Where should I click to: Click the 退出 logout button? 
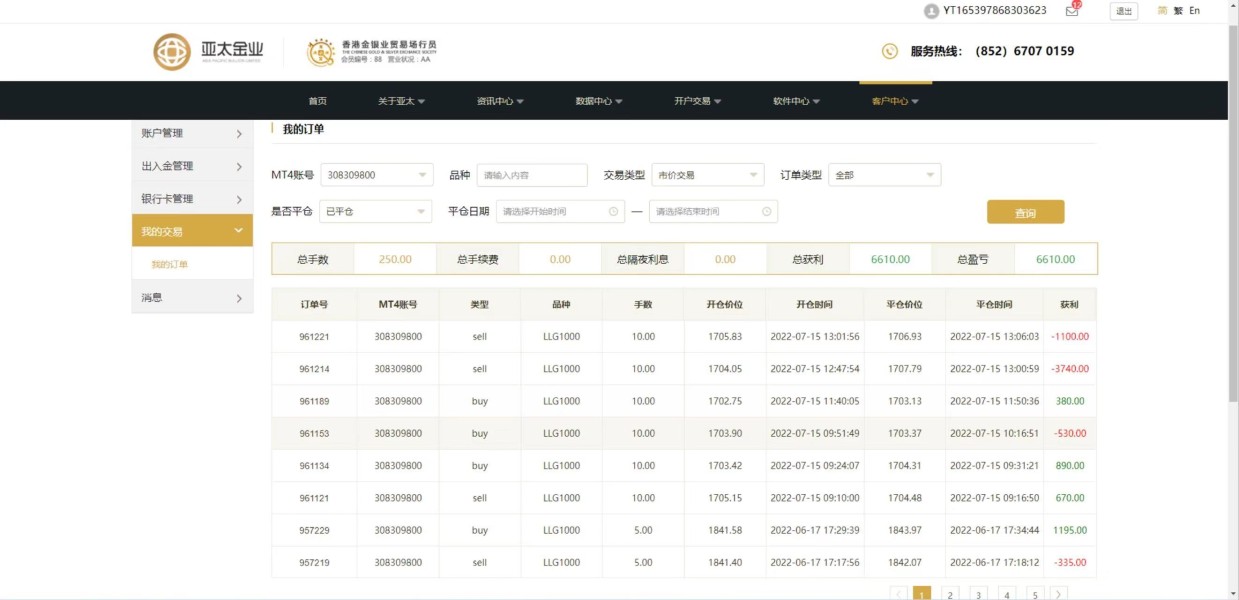(x=1124, y=11)
